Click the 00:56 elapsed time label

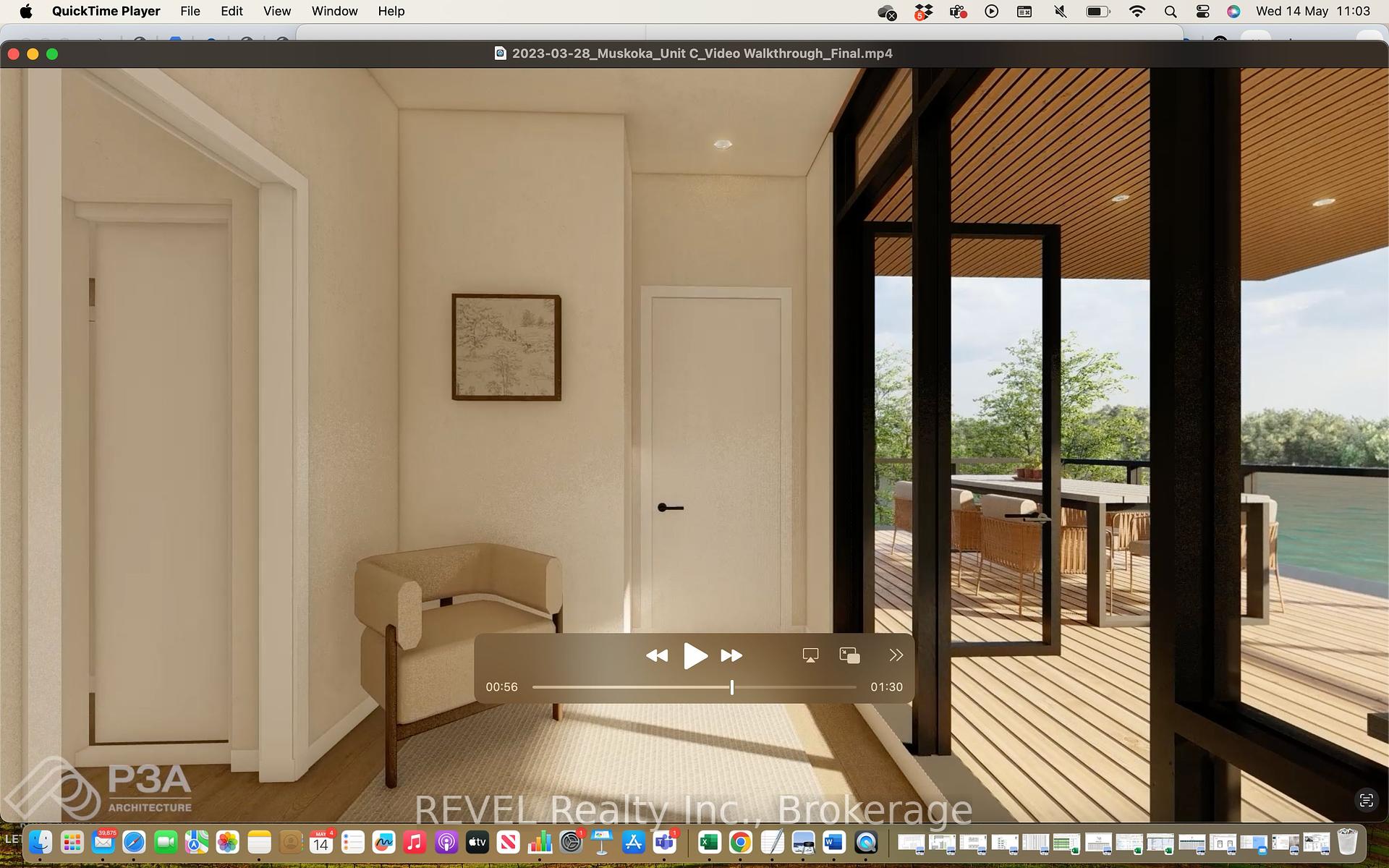click(x=501, y=687)
